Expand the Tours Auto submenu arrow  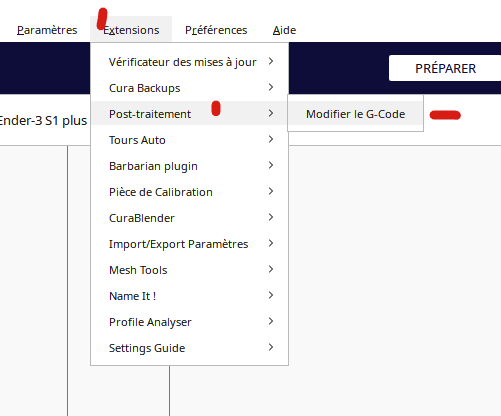coord(271,139)
